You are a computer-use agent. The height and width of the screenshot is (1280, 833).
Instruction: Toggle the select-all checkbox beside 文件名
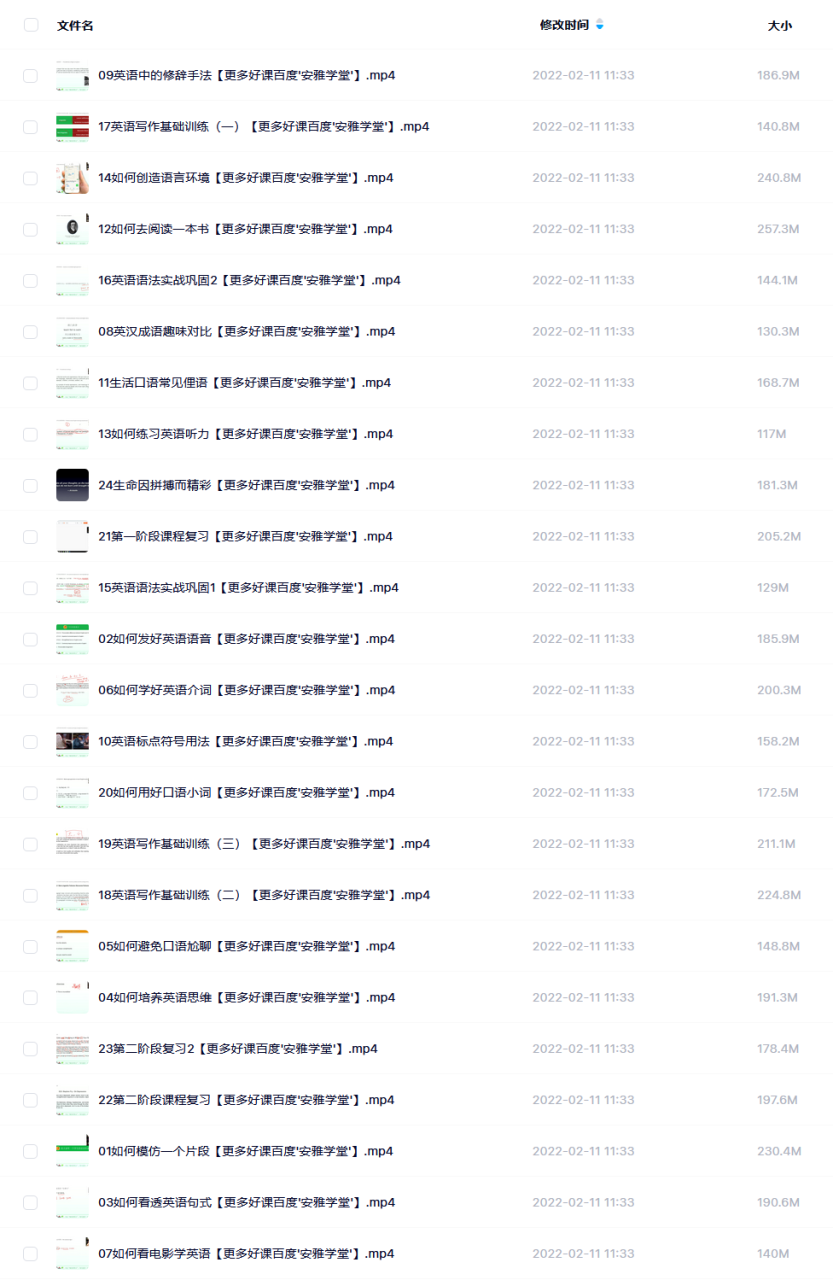(31, 25)
